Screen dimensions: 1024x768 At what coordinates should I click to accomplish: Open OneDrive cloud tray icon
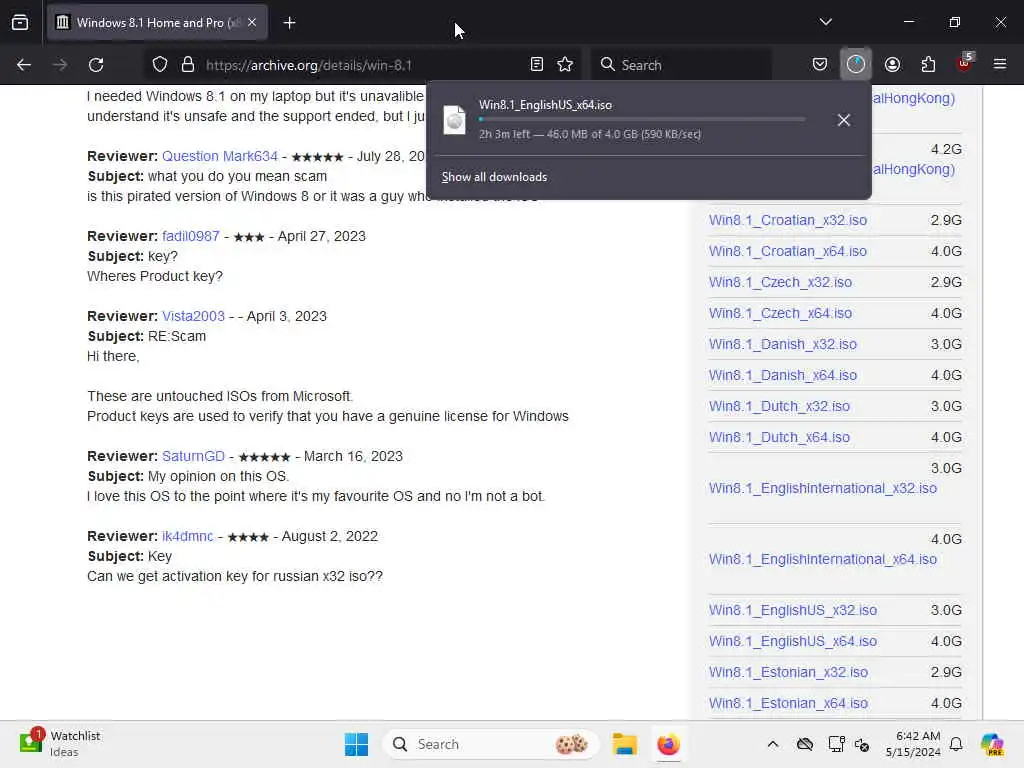[x=805, y=744]
